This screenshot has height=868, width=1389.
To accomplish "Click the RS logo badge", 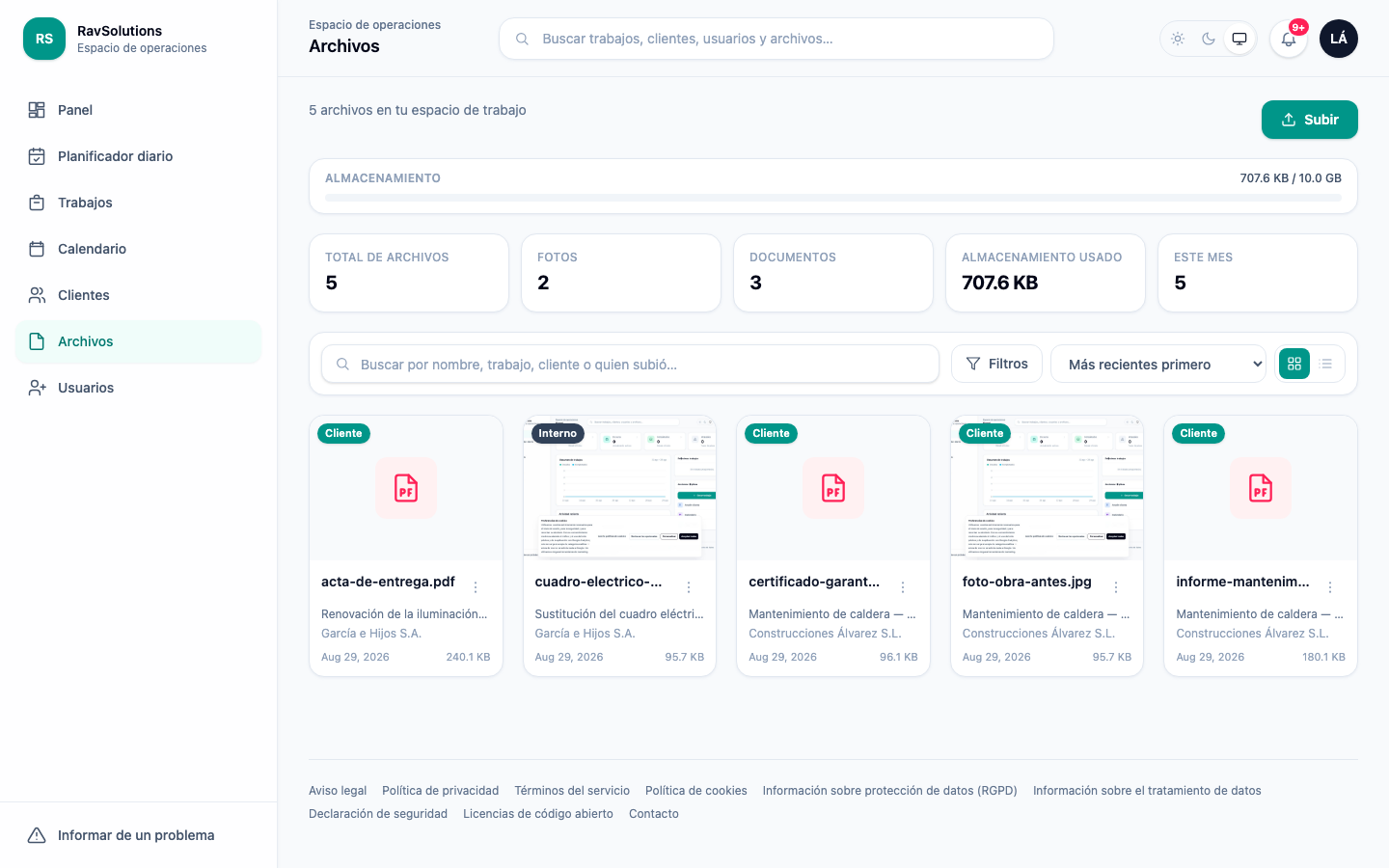I will tap(44, 39).
